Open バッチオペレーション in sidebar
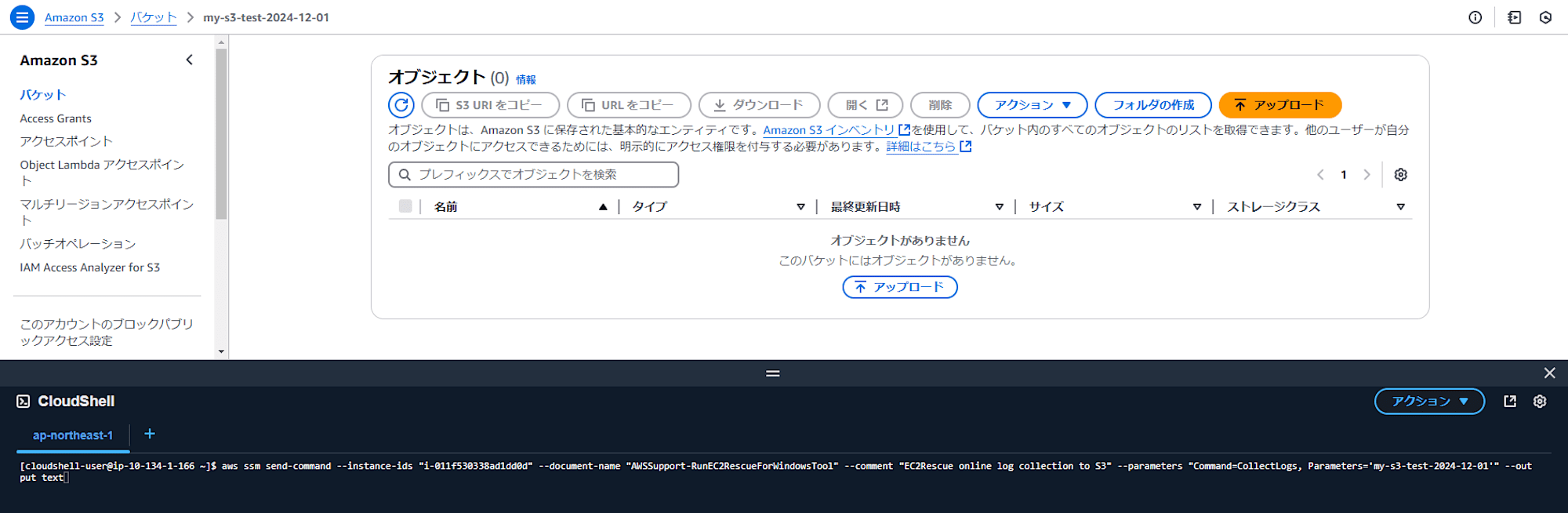This screenshot has width=1568, height=513. tap(78, 244)
